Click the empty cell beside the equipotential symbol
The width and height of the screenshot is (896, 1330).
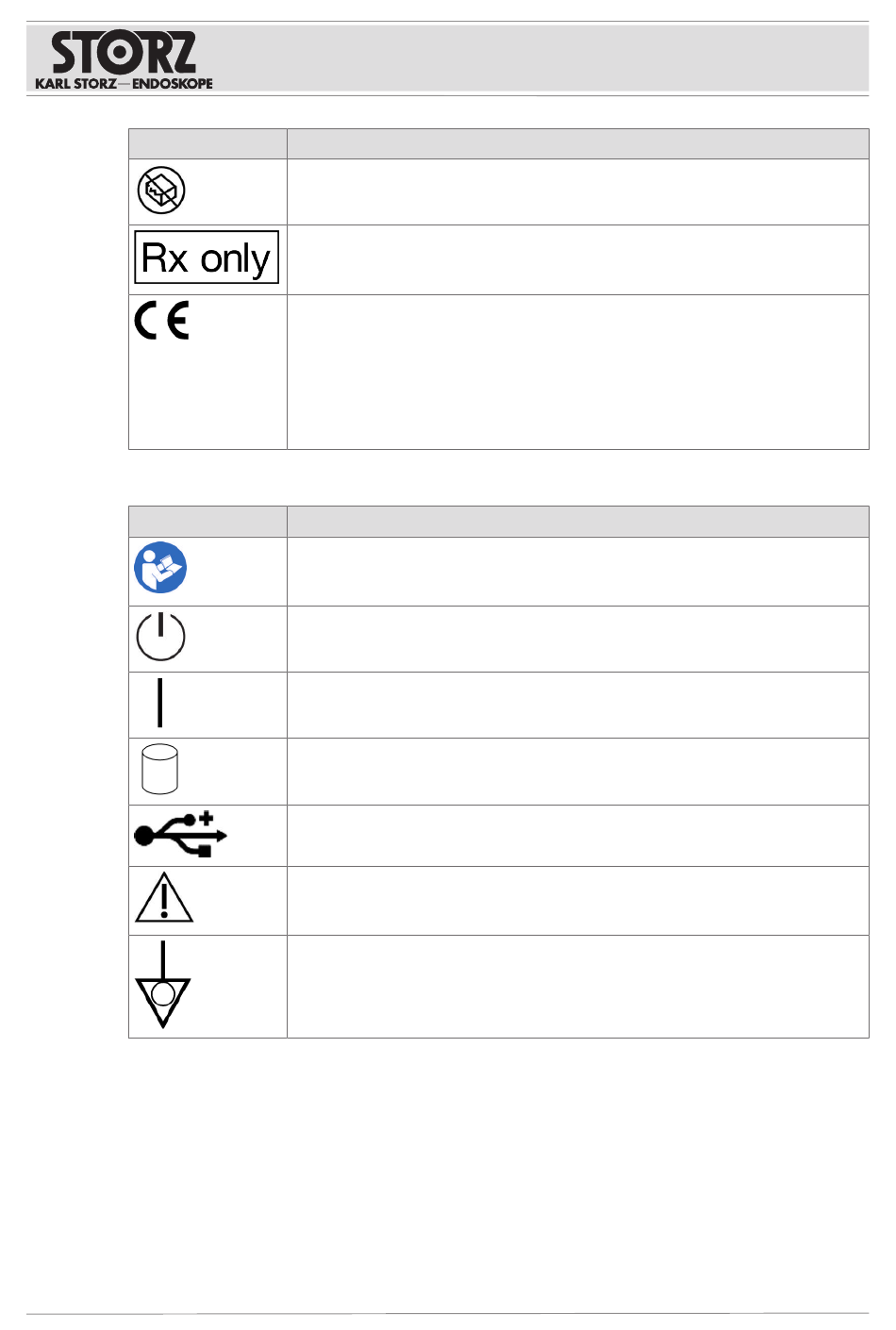click(x=577, y=986)
